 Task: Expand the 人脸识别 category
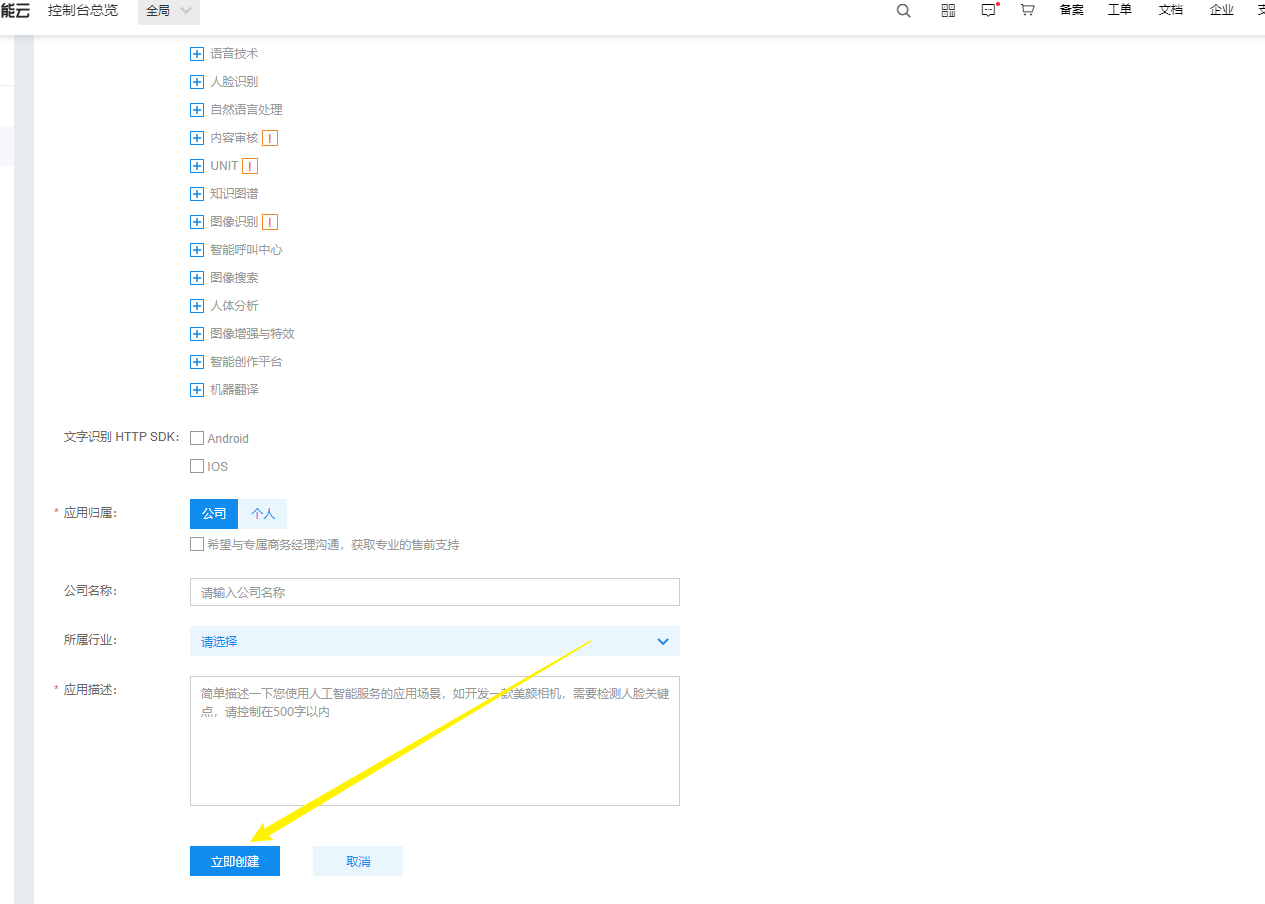click(197, 81)
